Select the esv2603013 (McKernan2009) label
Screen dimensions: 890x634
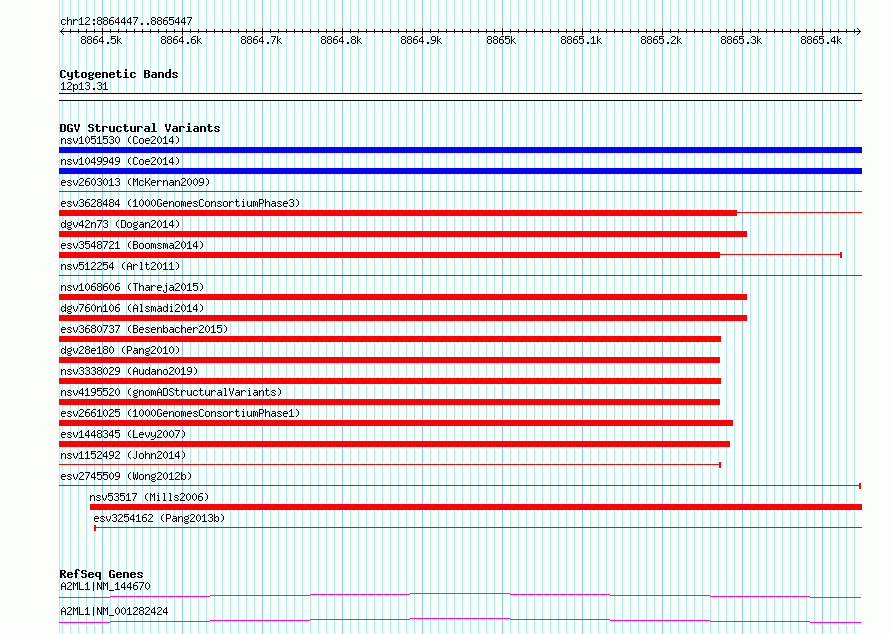135,182
